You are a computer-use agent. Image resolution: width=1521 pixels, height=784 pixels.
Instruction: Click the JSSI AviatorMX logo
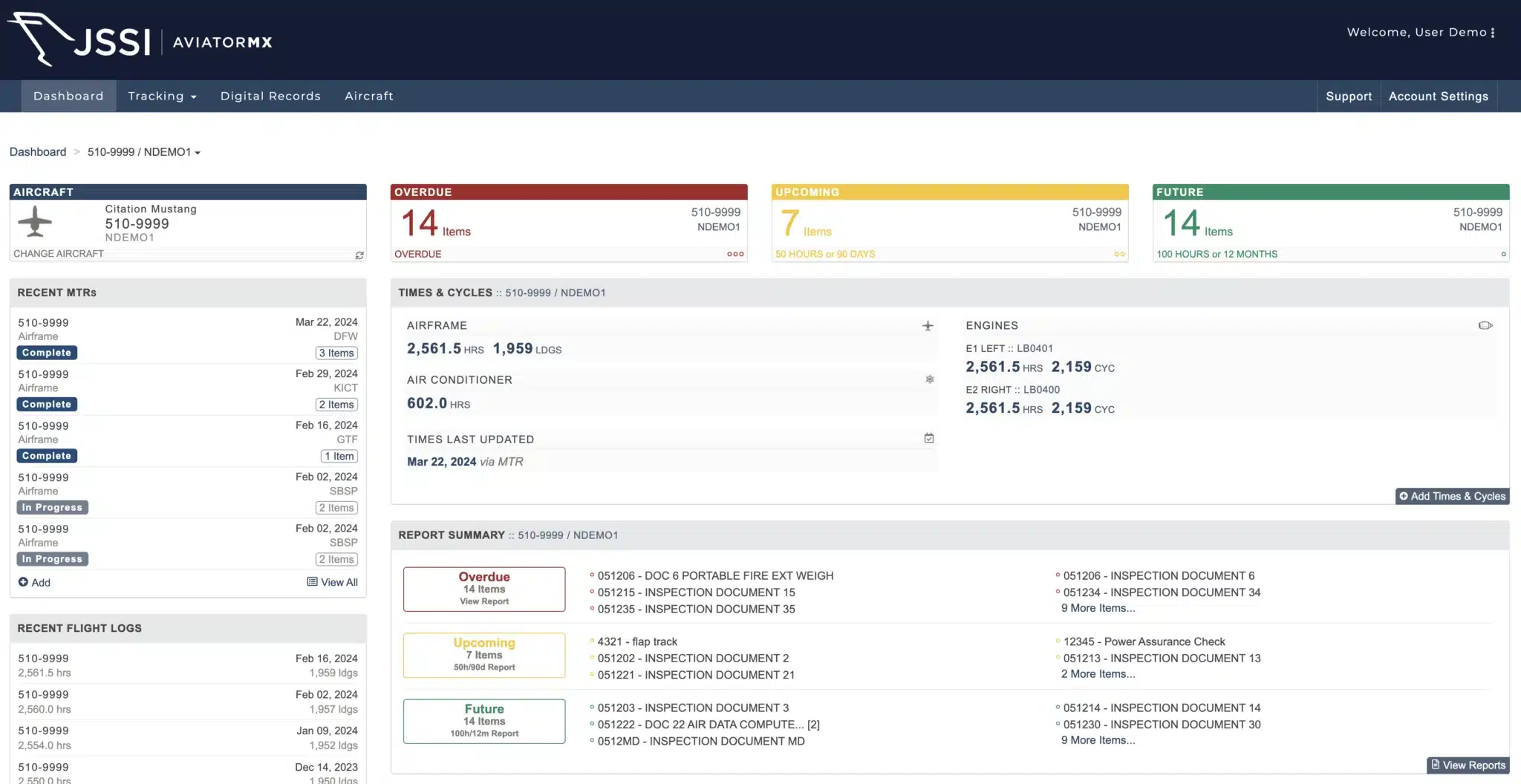140,40
